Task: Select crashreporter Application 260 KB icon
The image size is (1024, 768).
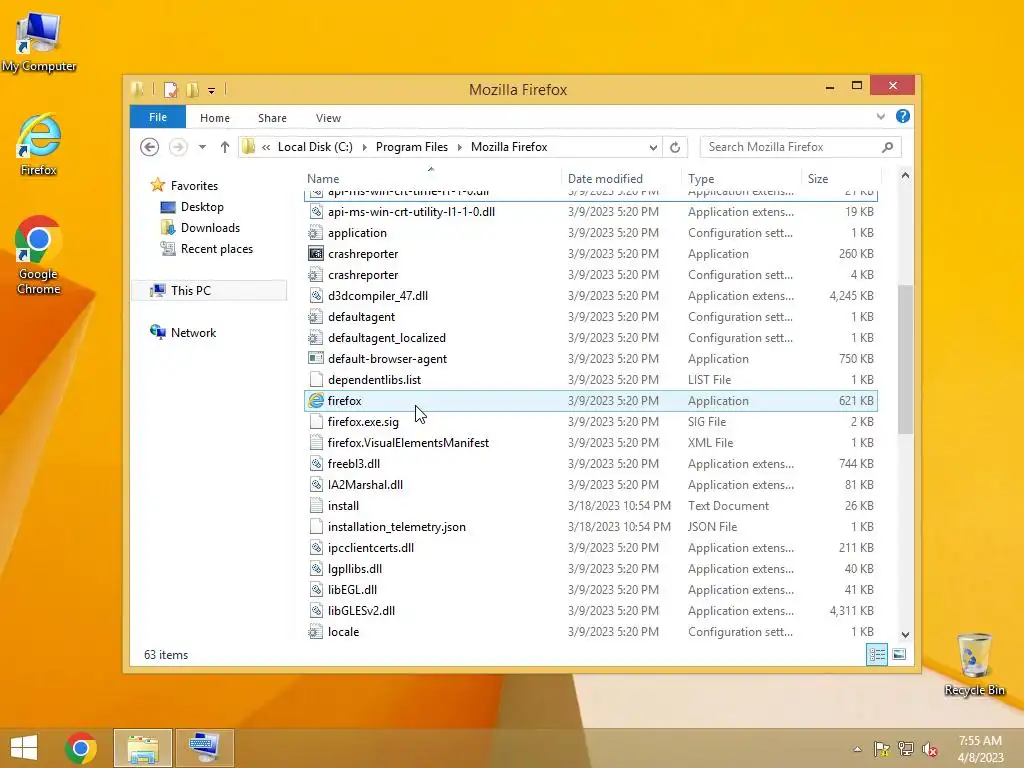Action: 316,254
